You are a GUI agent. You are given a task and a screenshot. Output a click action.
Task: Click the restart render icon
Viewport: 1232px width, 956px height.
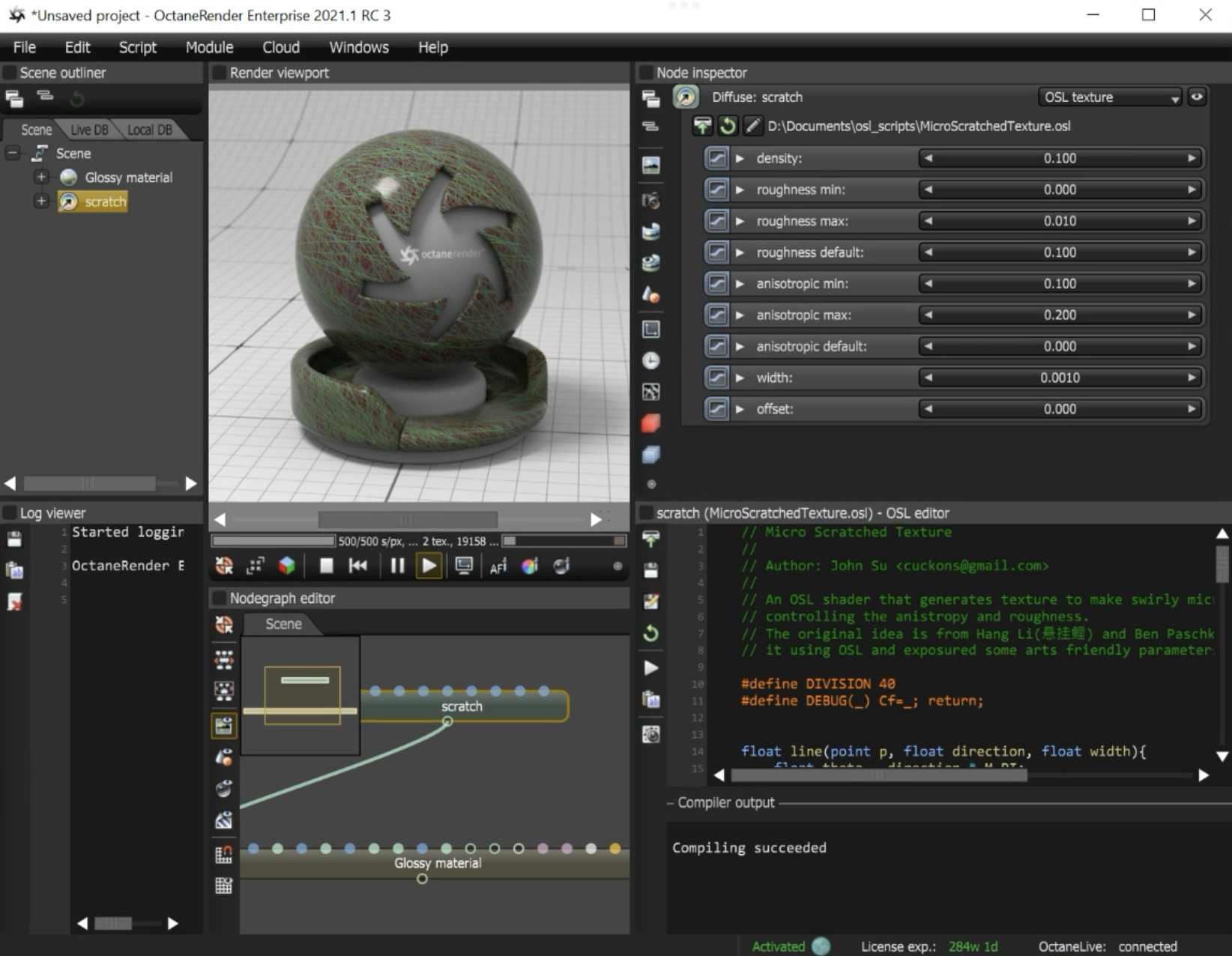[358, 566]
